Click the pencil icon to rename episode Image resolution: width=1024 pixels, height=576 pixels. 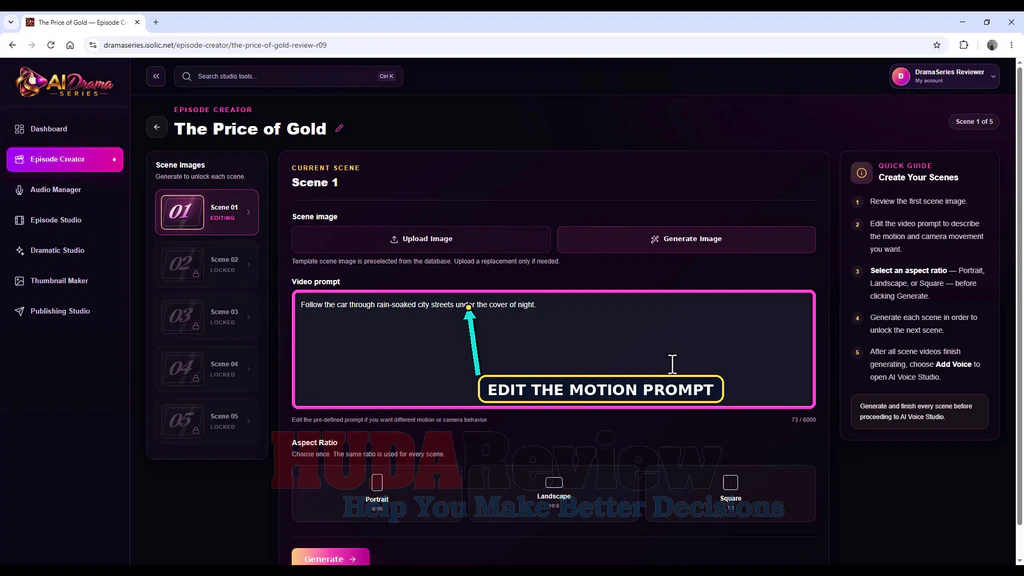click(339, 129)
